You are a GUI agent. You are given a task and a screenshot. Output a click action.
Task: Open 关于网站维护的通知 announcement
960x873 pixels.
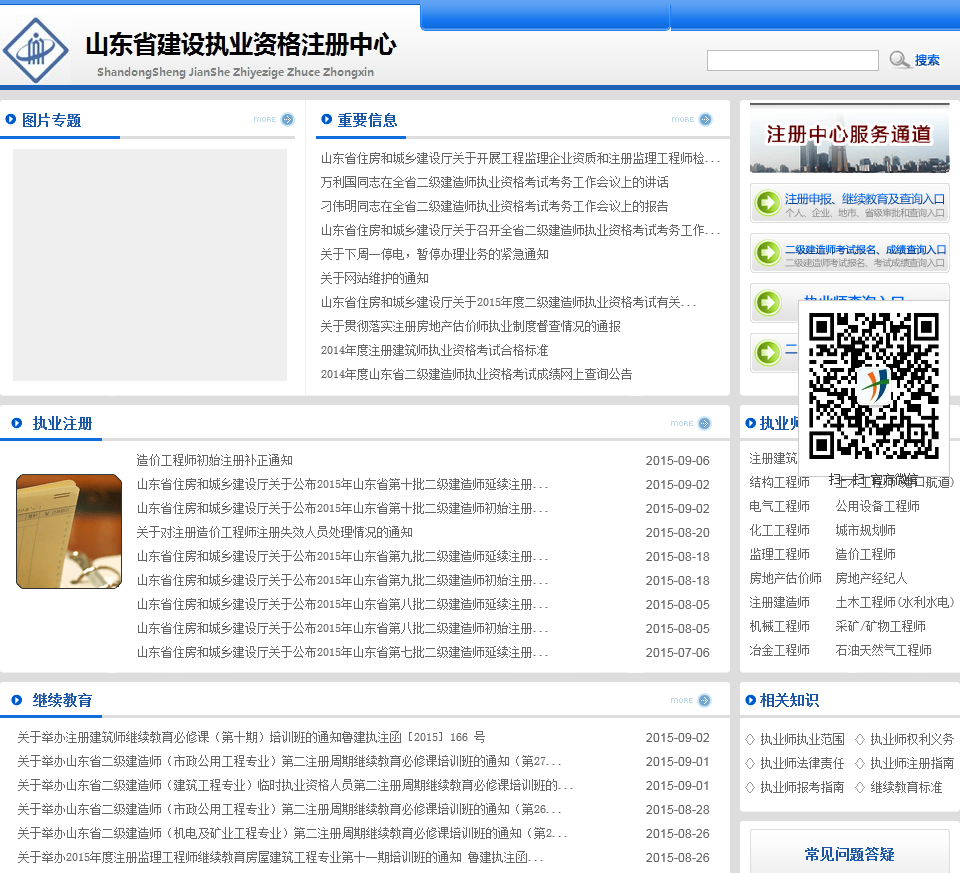pyautogui.click(x=374, y=279)
